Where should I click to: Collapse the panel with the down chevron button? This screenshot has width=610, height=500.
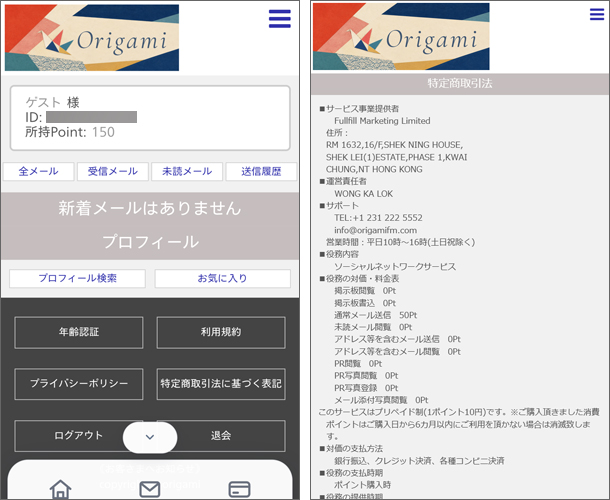(x=150, y=437)
